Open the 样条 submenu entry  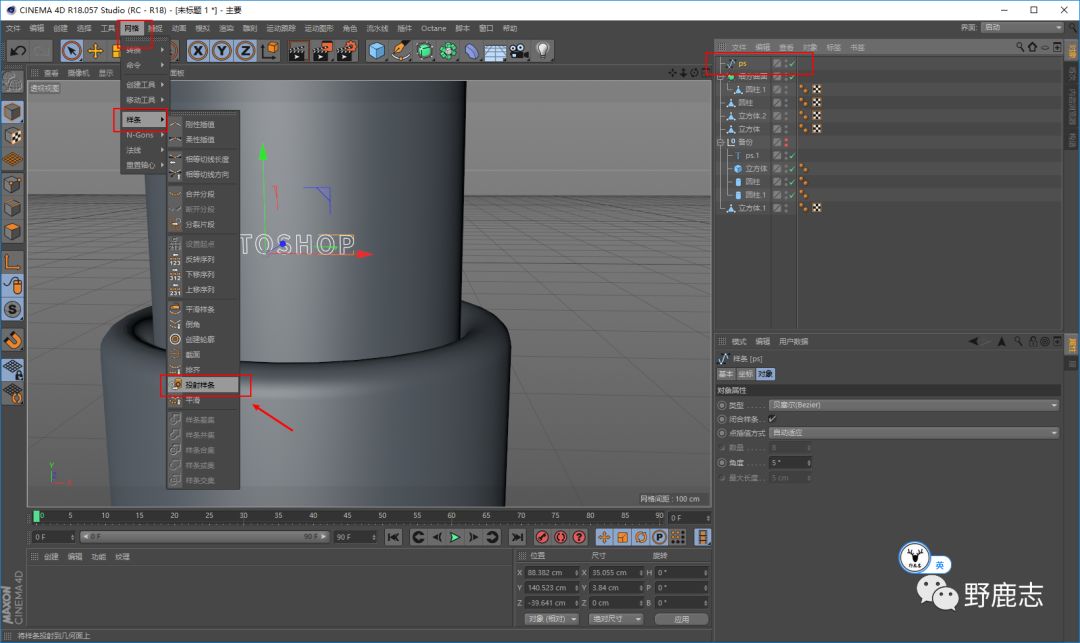[x=140, y=120]
